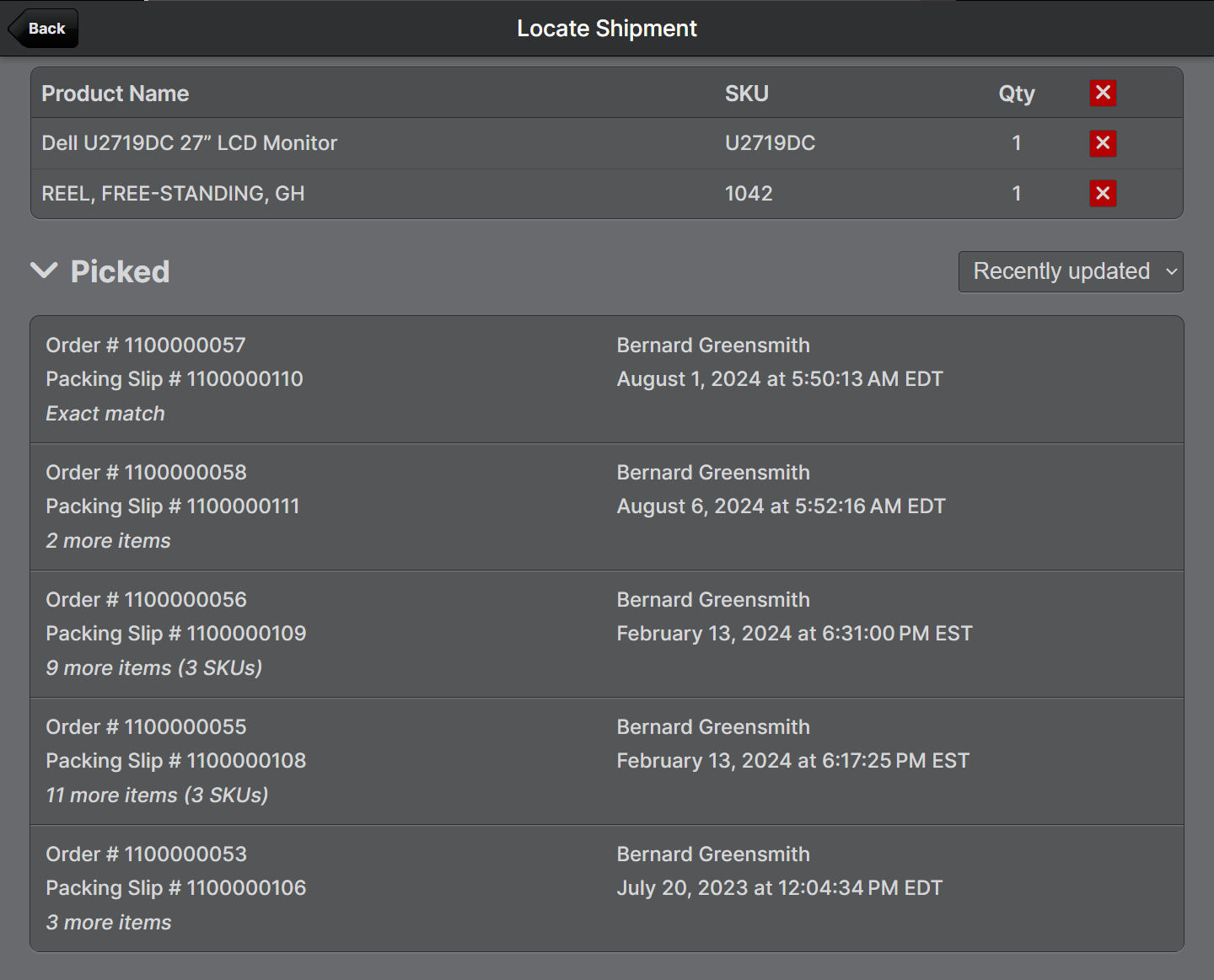Select order # 1100000058 shipment
1214x980 pixels.
(x=606, y=506)
